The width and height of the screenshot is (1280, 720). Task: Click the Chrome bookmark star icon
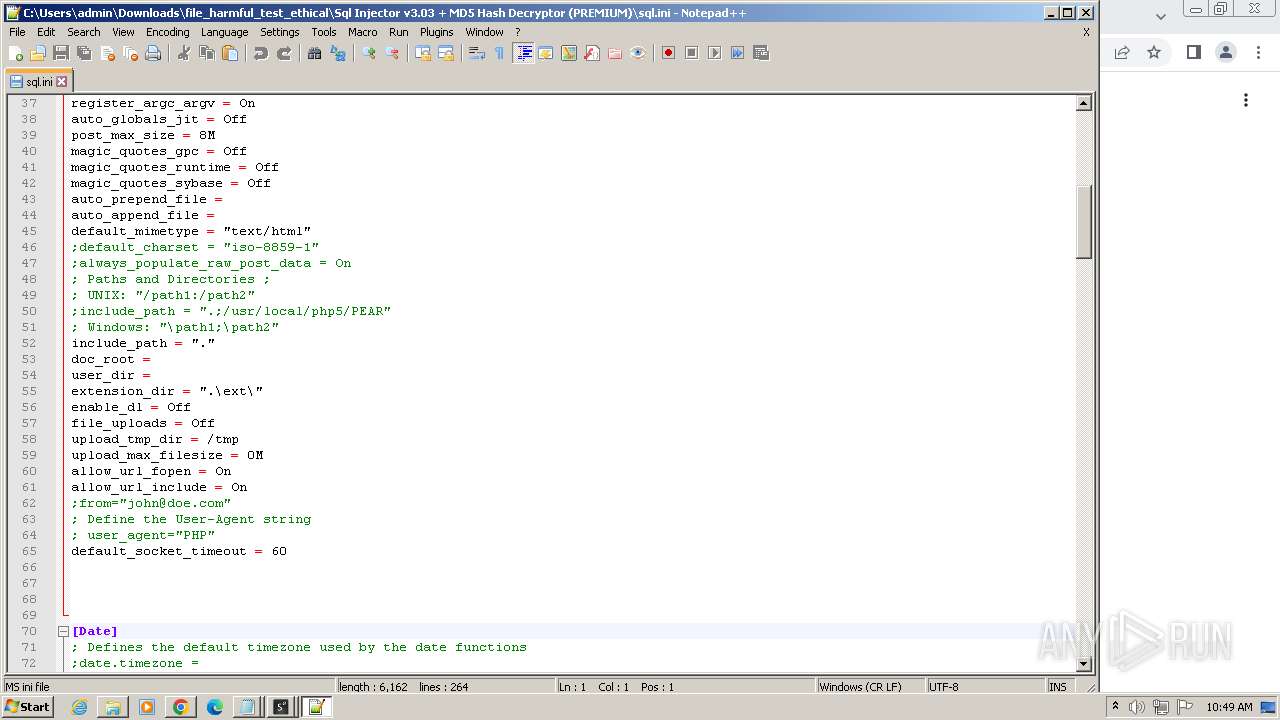[1154, 53]
